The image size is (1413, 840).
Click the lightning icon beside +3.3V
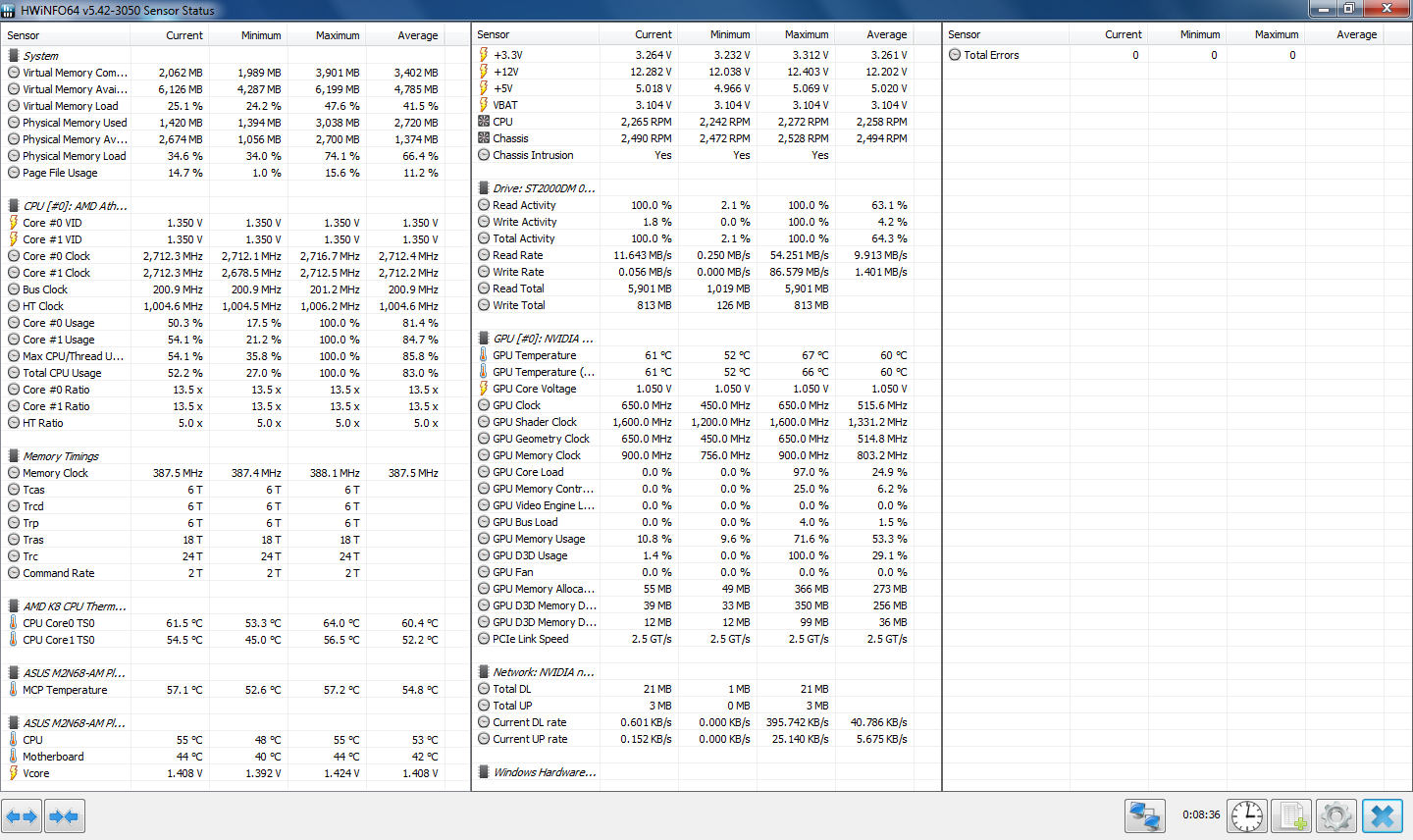484,55
